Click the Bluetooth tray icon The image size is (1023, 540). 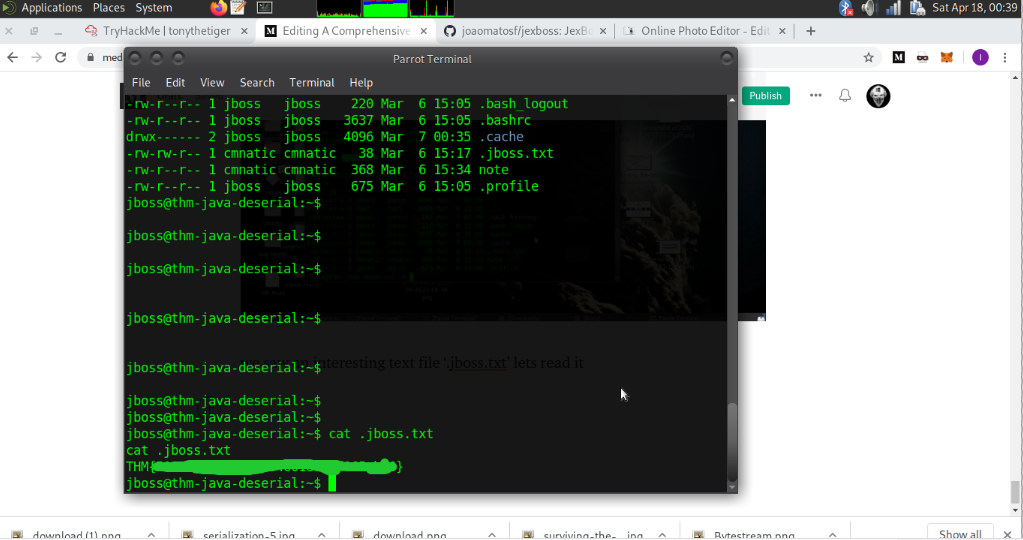click(846, 8)
